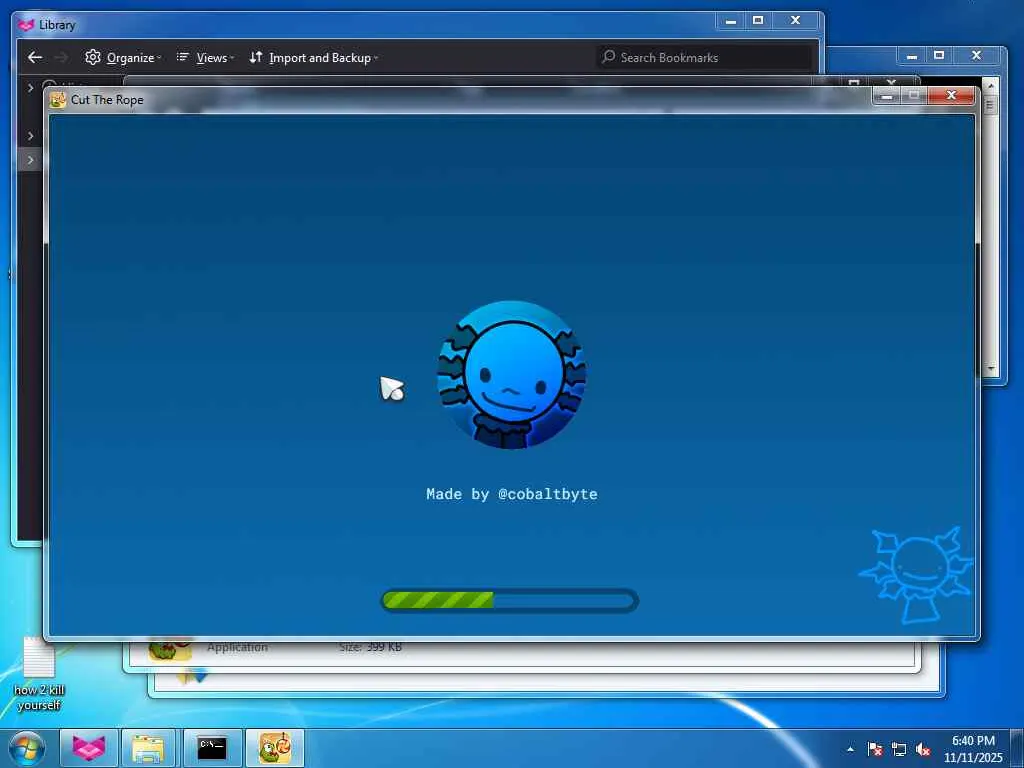Click the Show Desktop button on taskbar
Image resolution: width=1024 pixels, height=768 pixels.
[1017, 748]
